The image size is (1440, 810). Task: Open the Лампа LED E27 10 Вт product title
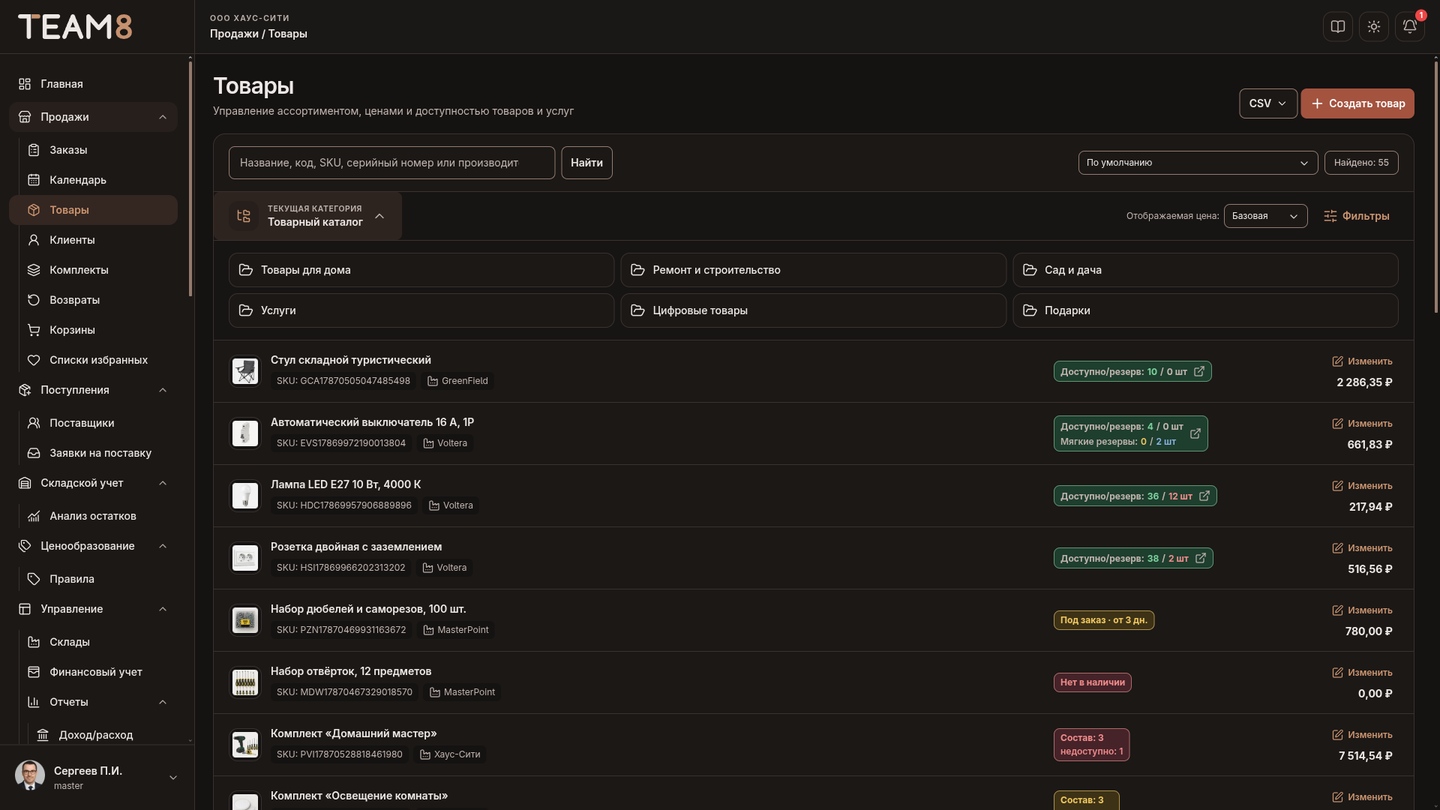(x=346, y=484)
